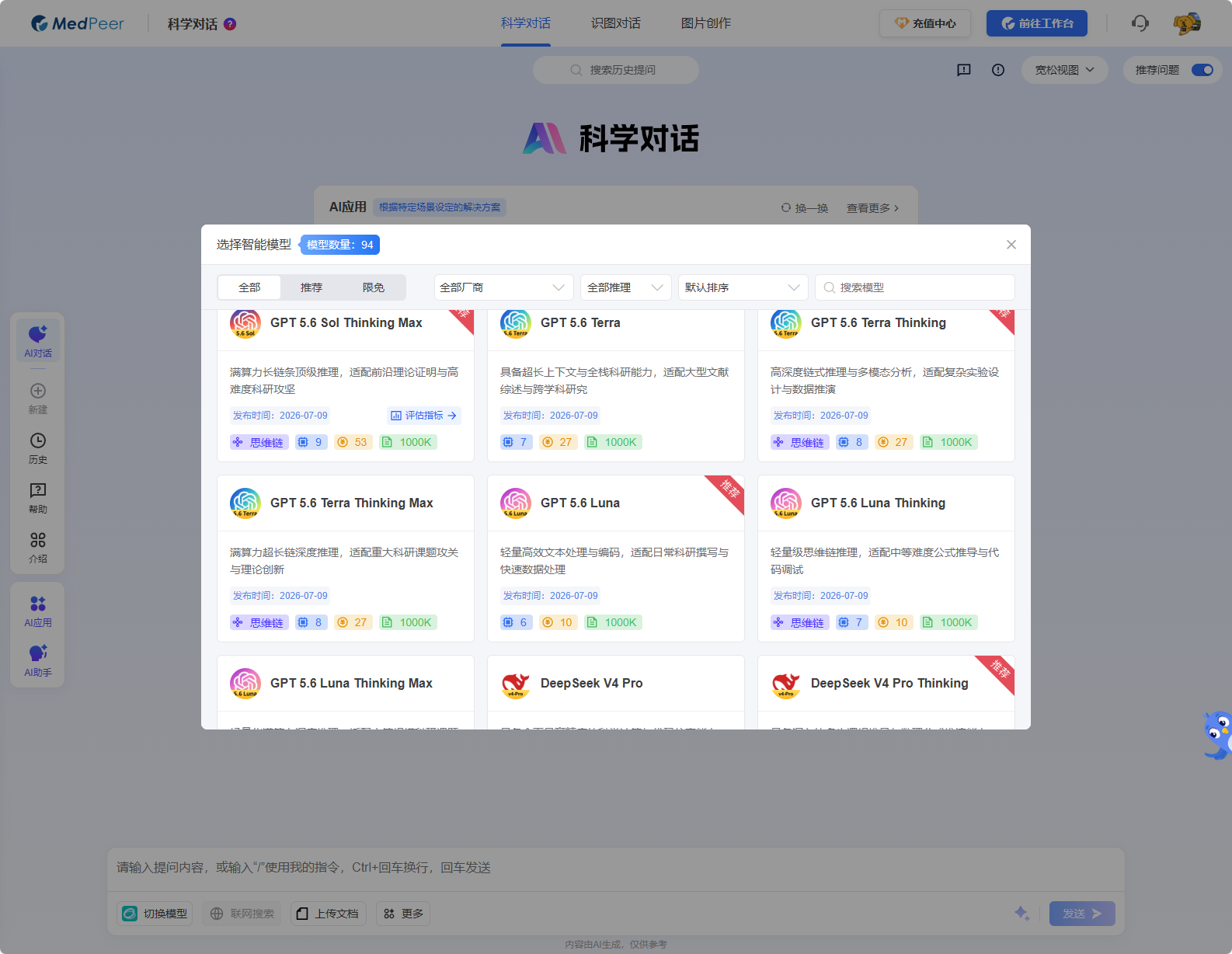This screenshot has width=1232, height=954.
Task: Open AI助手 in the left sidebar
Action: [x=38, y=661]
